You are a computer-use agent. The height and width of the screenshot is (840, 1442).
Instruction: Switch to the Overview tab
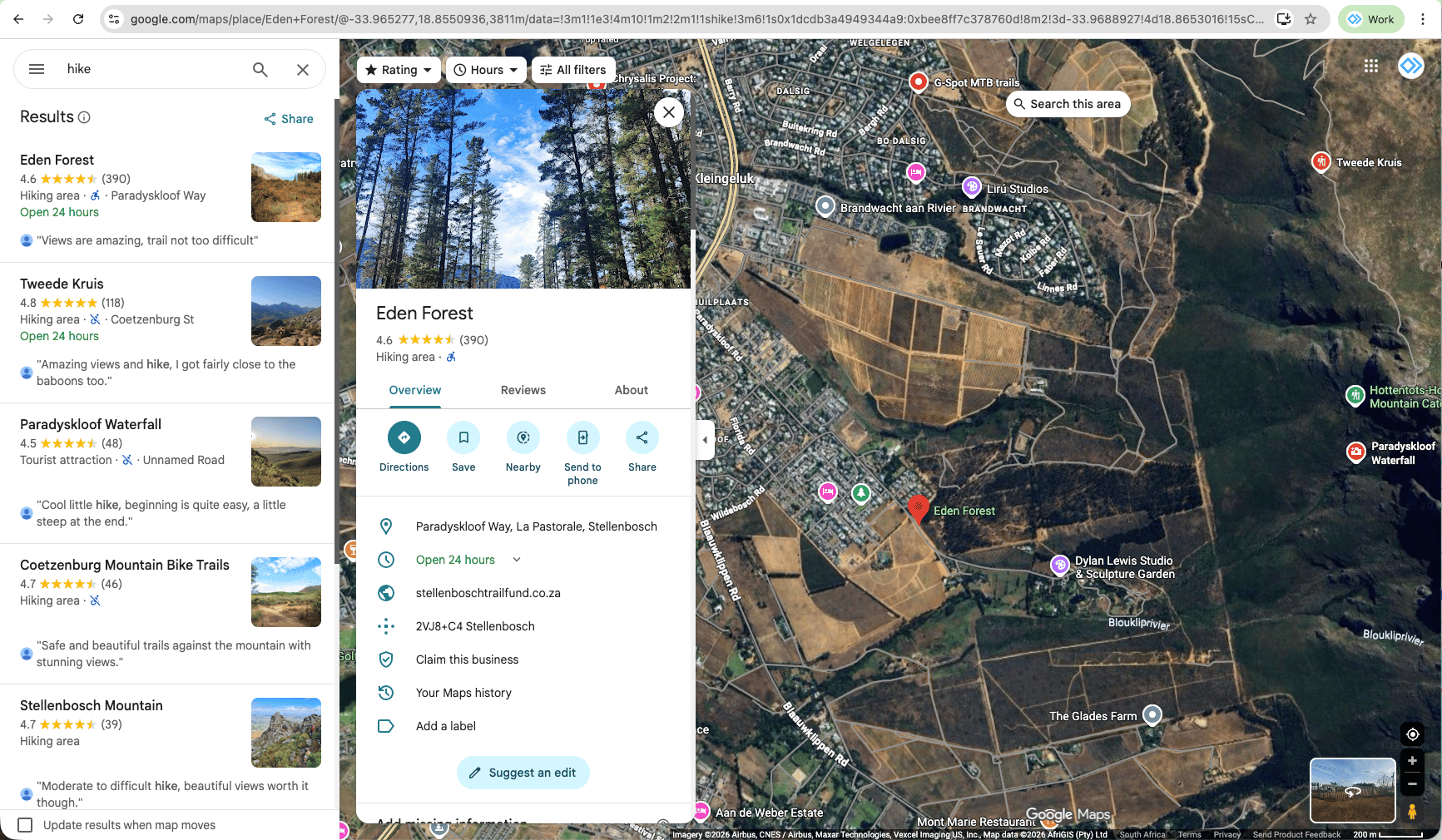point(415,390)
